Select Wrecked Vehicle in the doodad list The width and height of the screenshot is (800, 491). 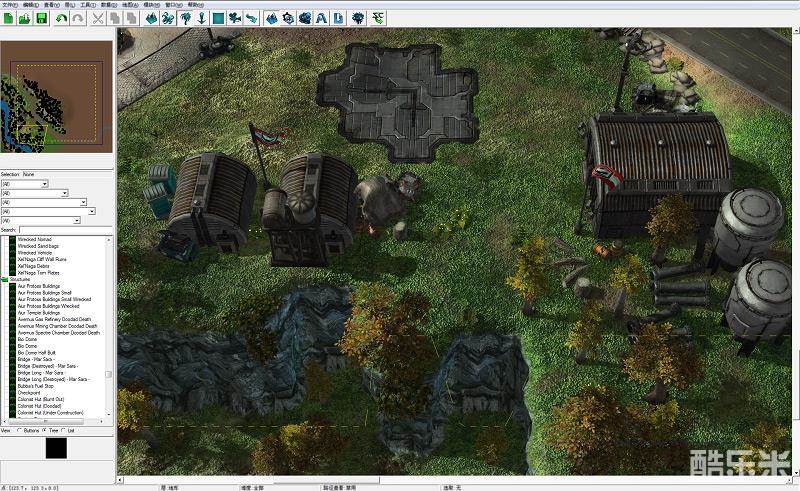pos(34,253)
